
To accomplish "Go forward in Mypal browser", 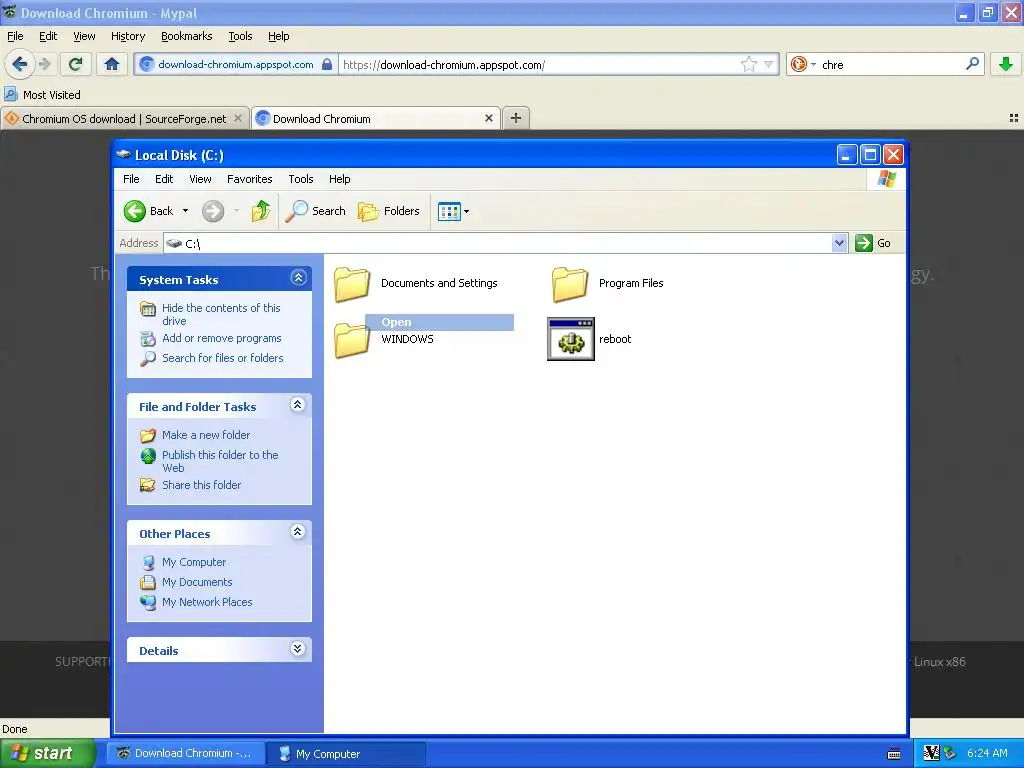I will [x=44, y=64].
